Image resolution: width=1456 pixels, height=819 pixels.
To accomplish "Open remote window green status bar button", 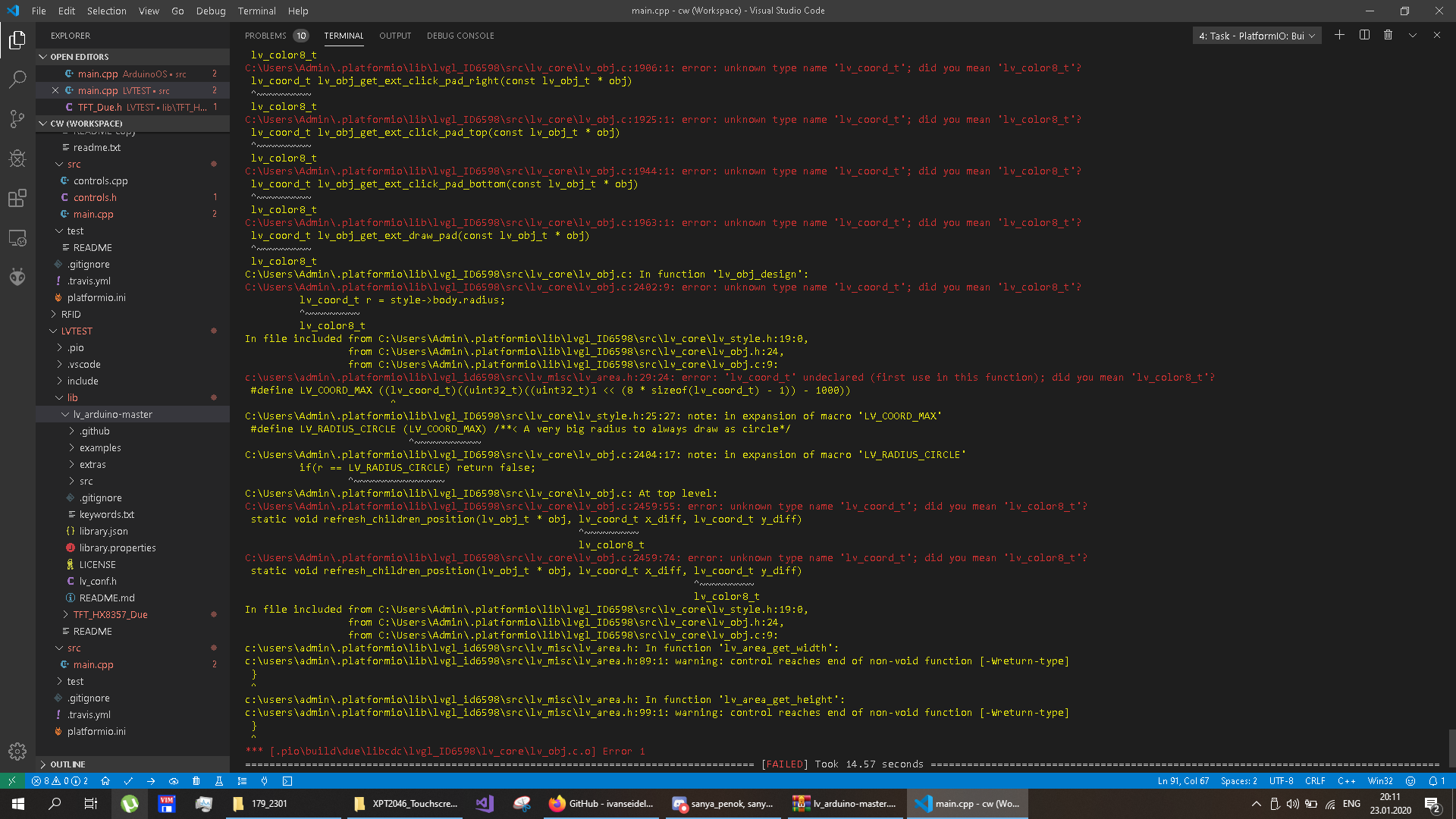I will pyautogui.click(x=11, y=780).
